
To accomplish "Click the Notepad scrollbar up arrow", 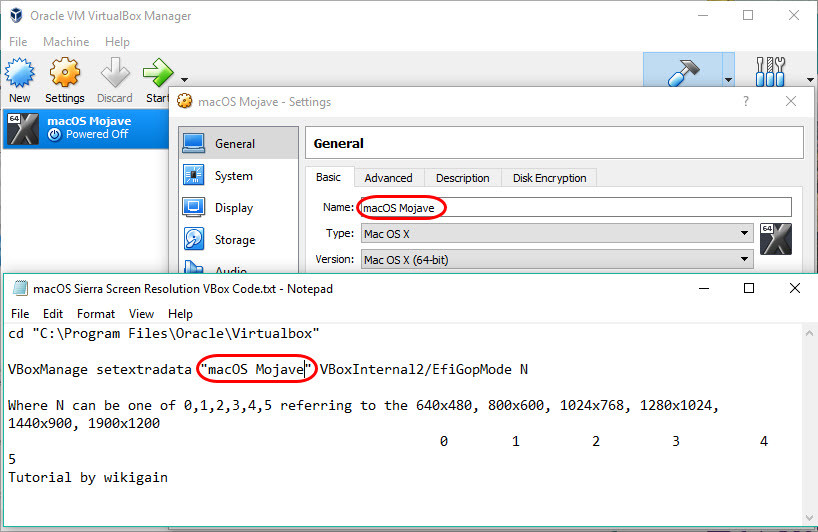I will [x=809, y=333].
